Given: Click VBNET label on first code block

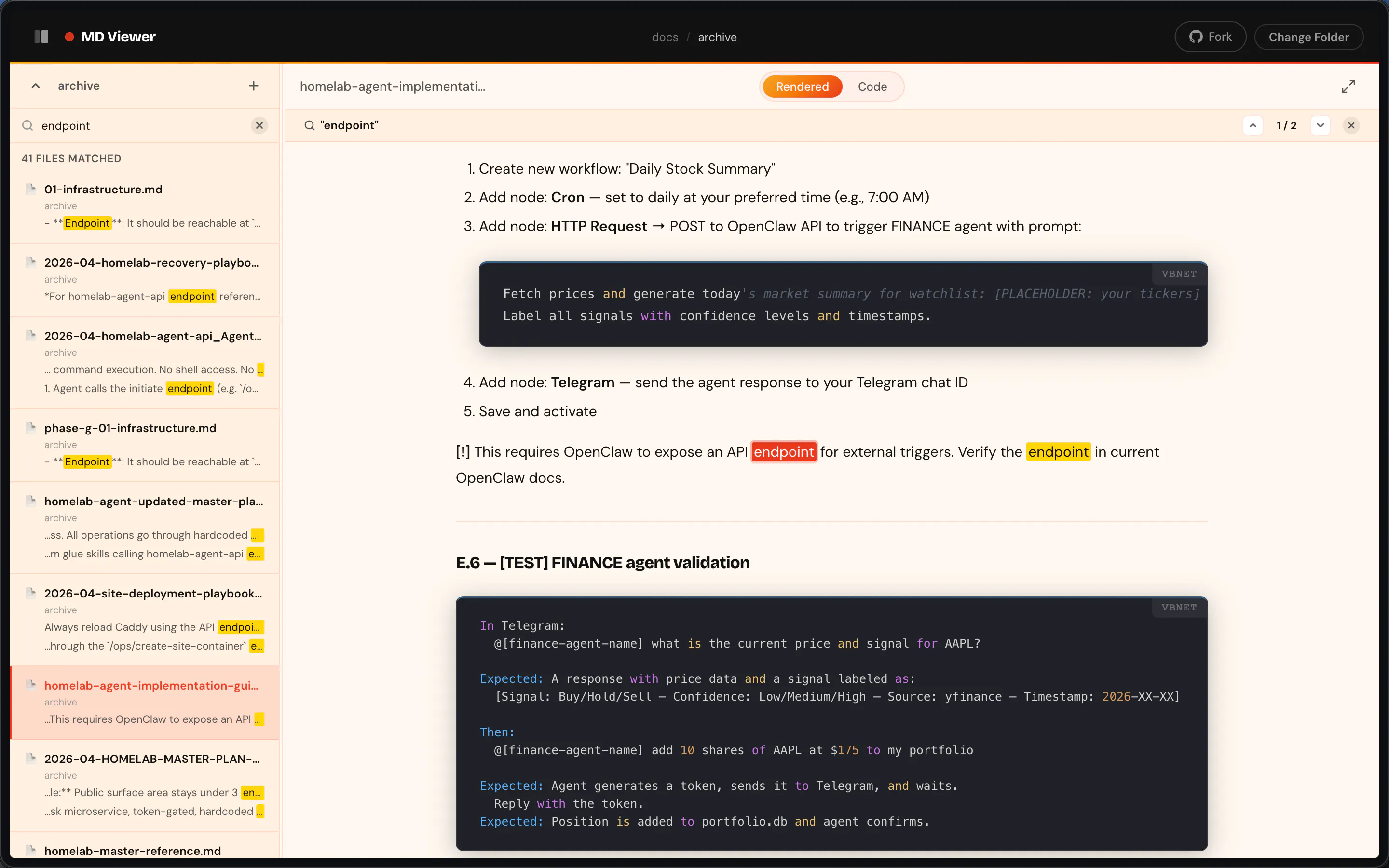Looking at the screenshot, I should point(1179,274).
